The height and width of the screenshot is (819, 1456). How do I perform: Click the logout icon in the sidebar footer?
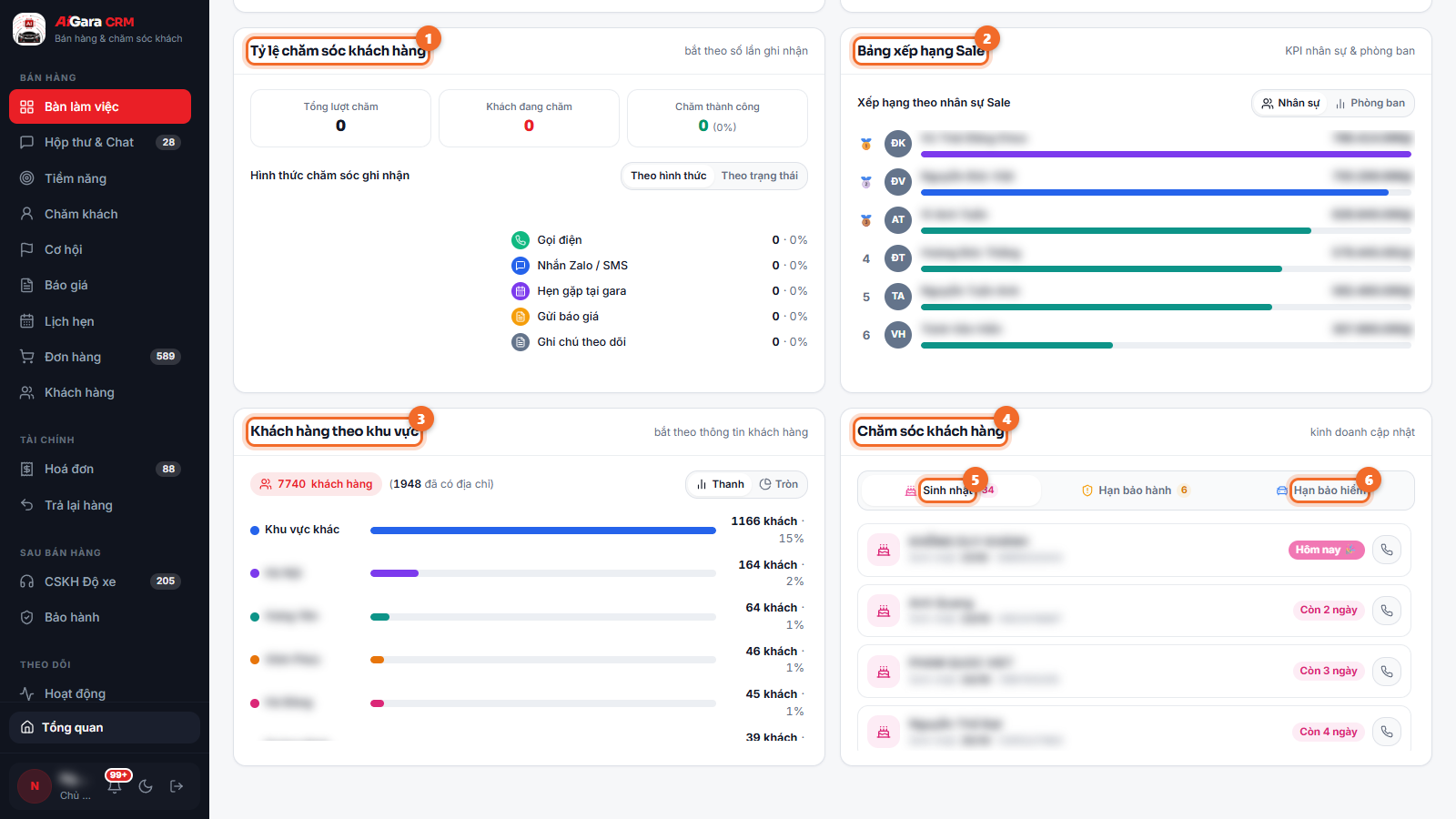[177, 786]
